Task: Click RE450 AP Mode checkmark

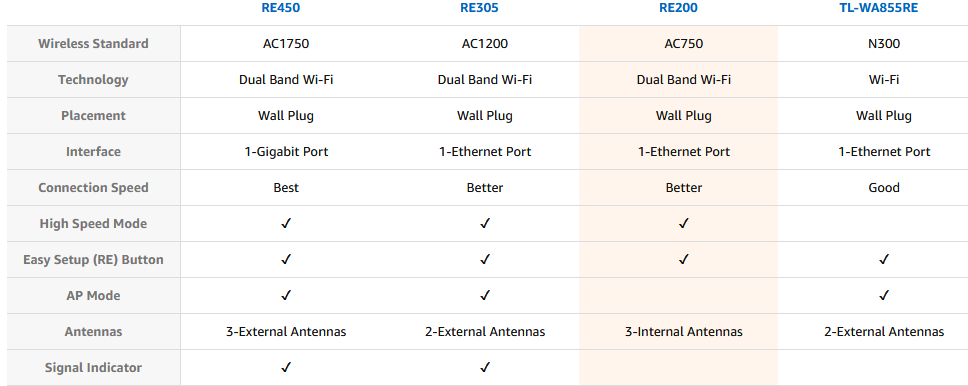Action: pos(286,295)
